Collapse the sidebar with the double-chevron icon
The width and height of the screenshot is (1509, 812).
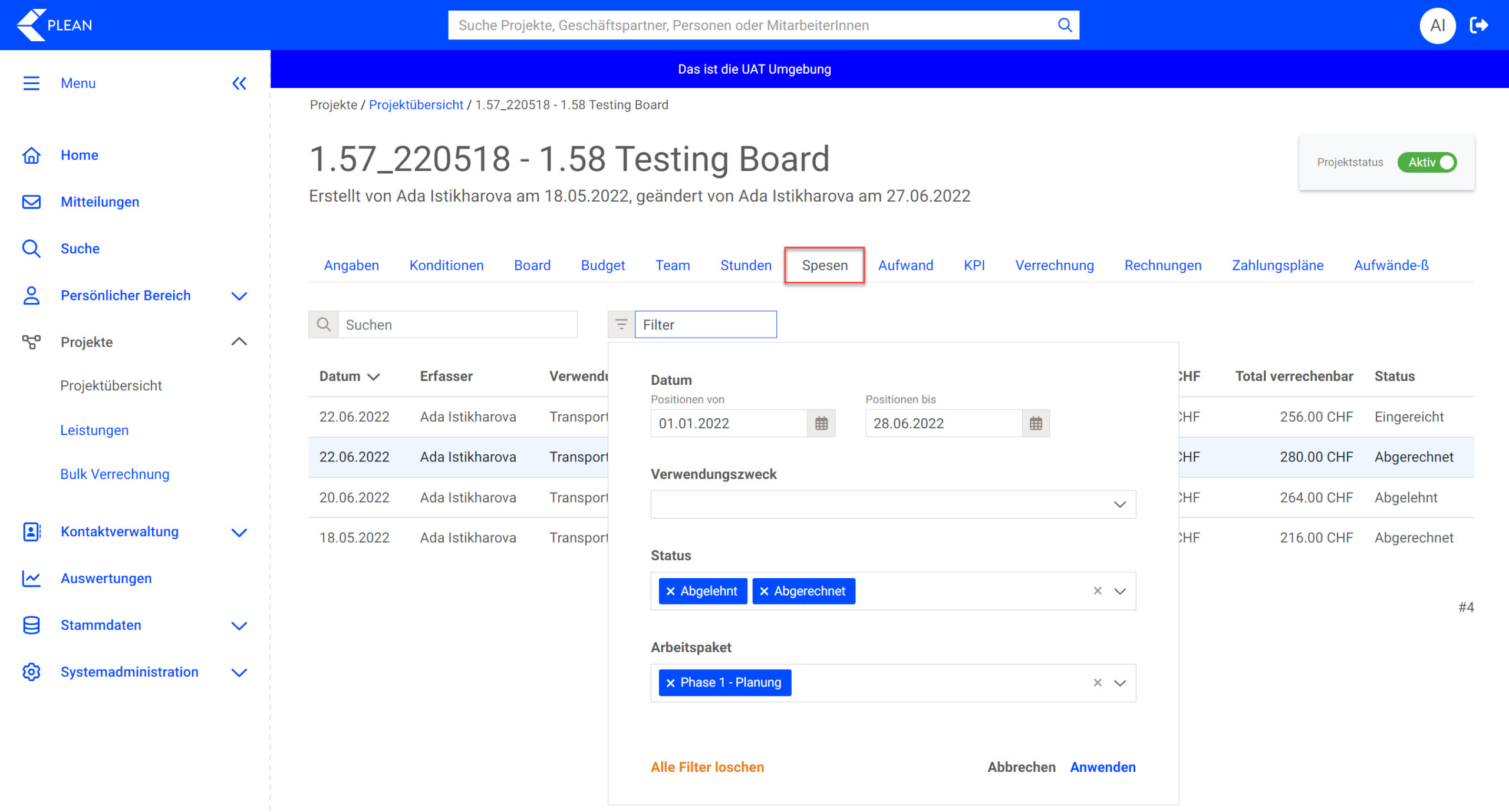click(239, 83)
